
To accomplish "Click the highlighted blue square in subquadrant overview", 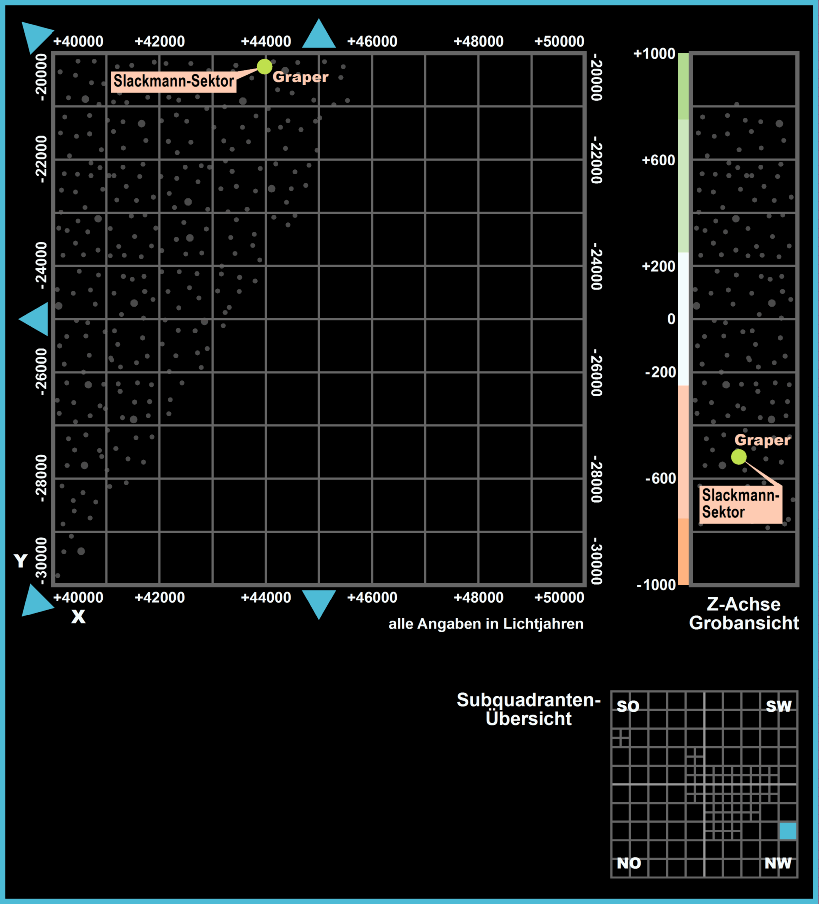I will tap(788, 831).
